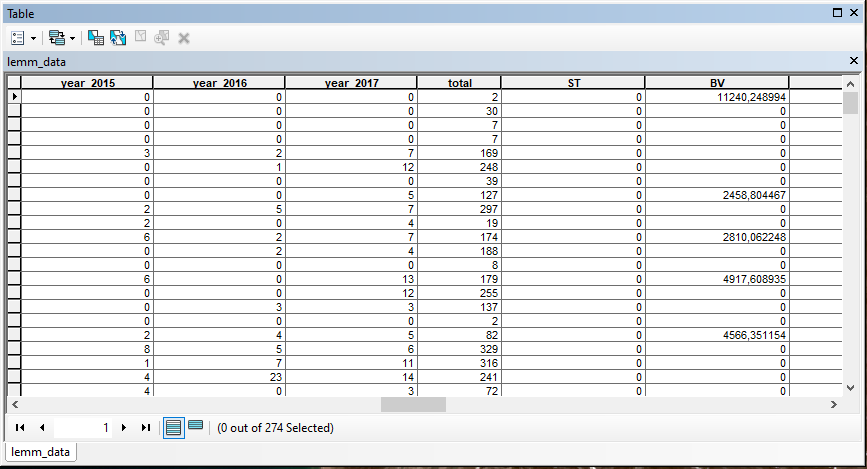This screenshot has height=469, width=867.
Task: Go to the first record
Action: point(20,428)
